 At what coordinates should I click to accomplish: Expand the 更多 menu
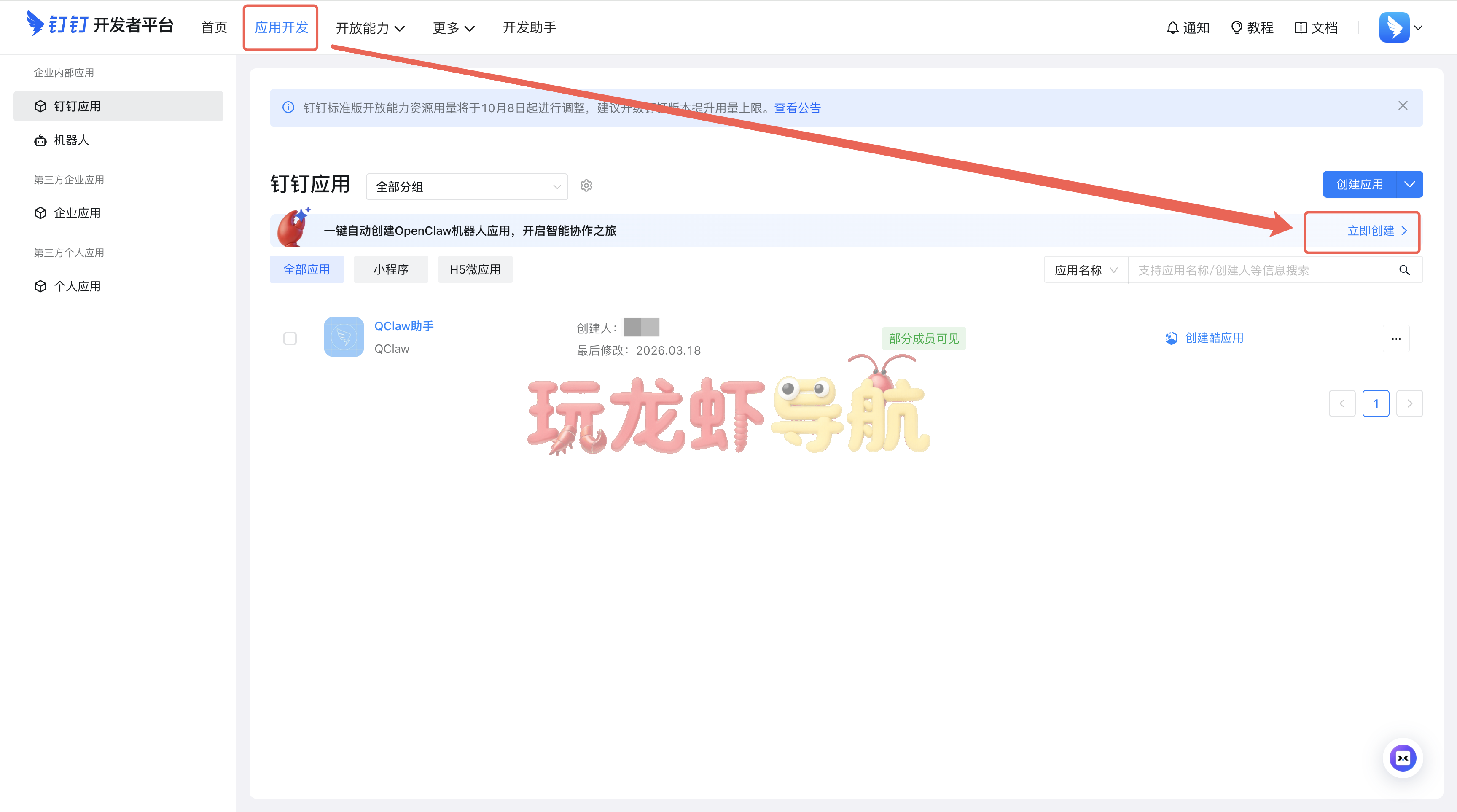pyautogui.click(x=454, y=28)
